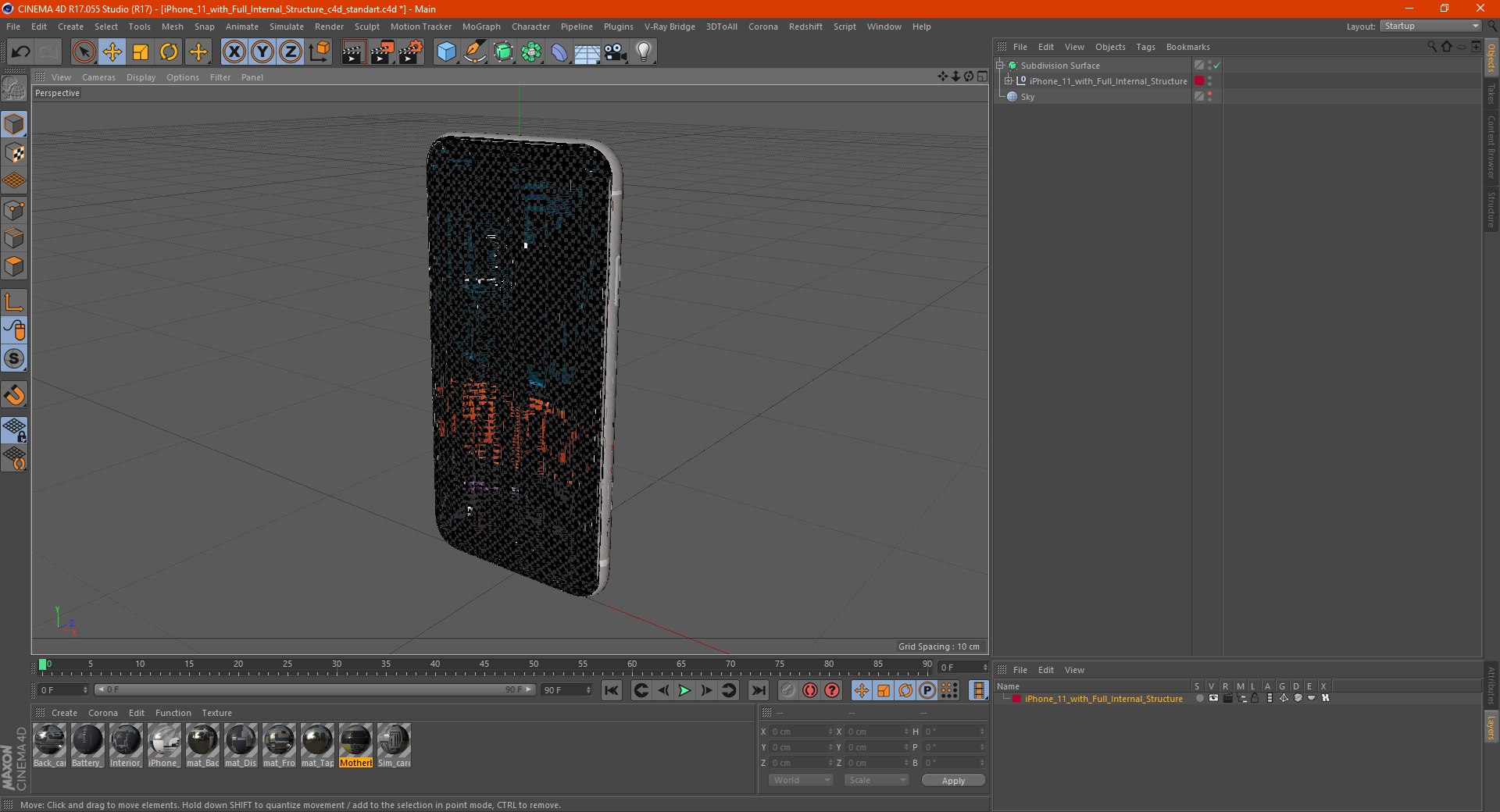Toggle Sky visibility dots

click(1210, 97)
